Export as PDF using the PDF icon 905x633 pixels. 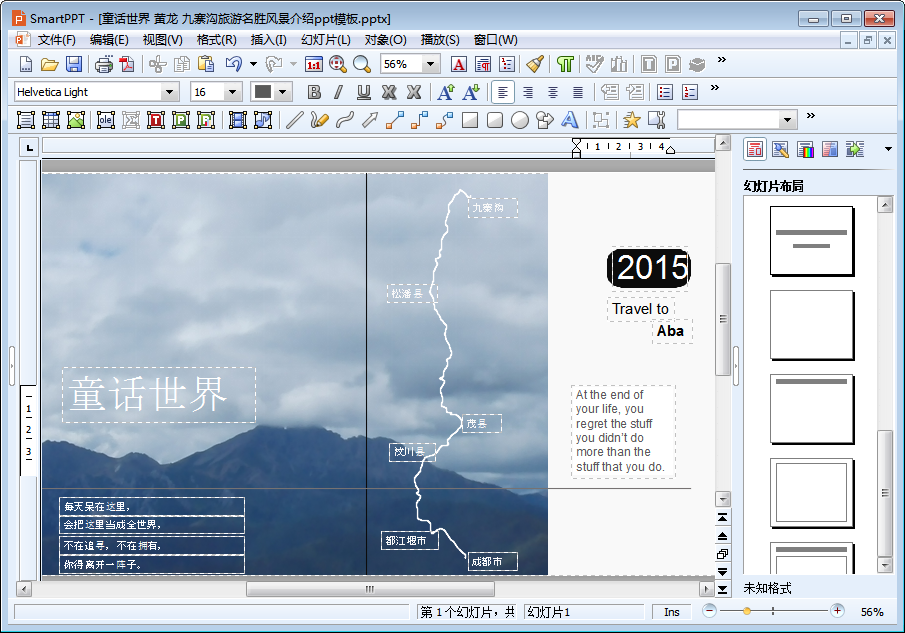click(127, 64)
